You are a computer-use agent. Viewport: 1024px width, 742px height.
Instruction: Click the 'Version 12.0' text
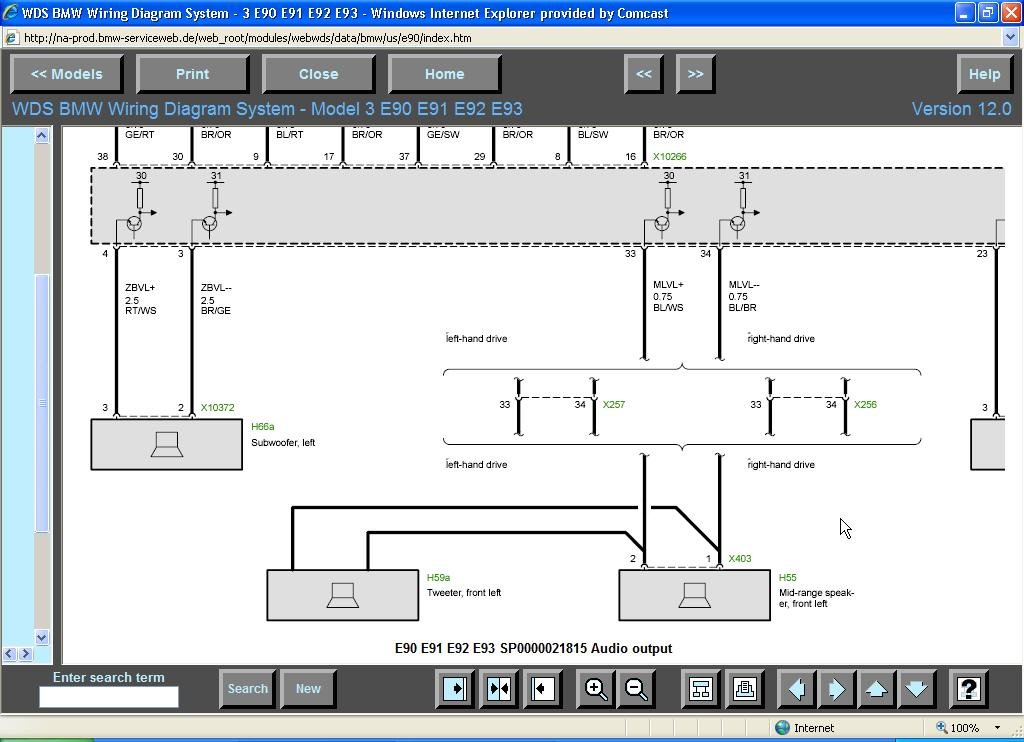point(961,109)
